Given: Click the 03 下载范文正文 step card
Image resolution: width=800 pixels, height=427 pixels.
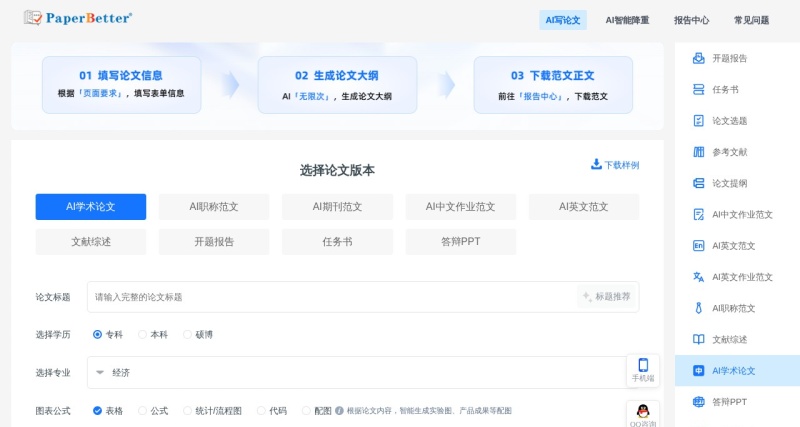Looking at the screenshot, I should tap(553, 85).
